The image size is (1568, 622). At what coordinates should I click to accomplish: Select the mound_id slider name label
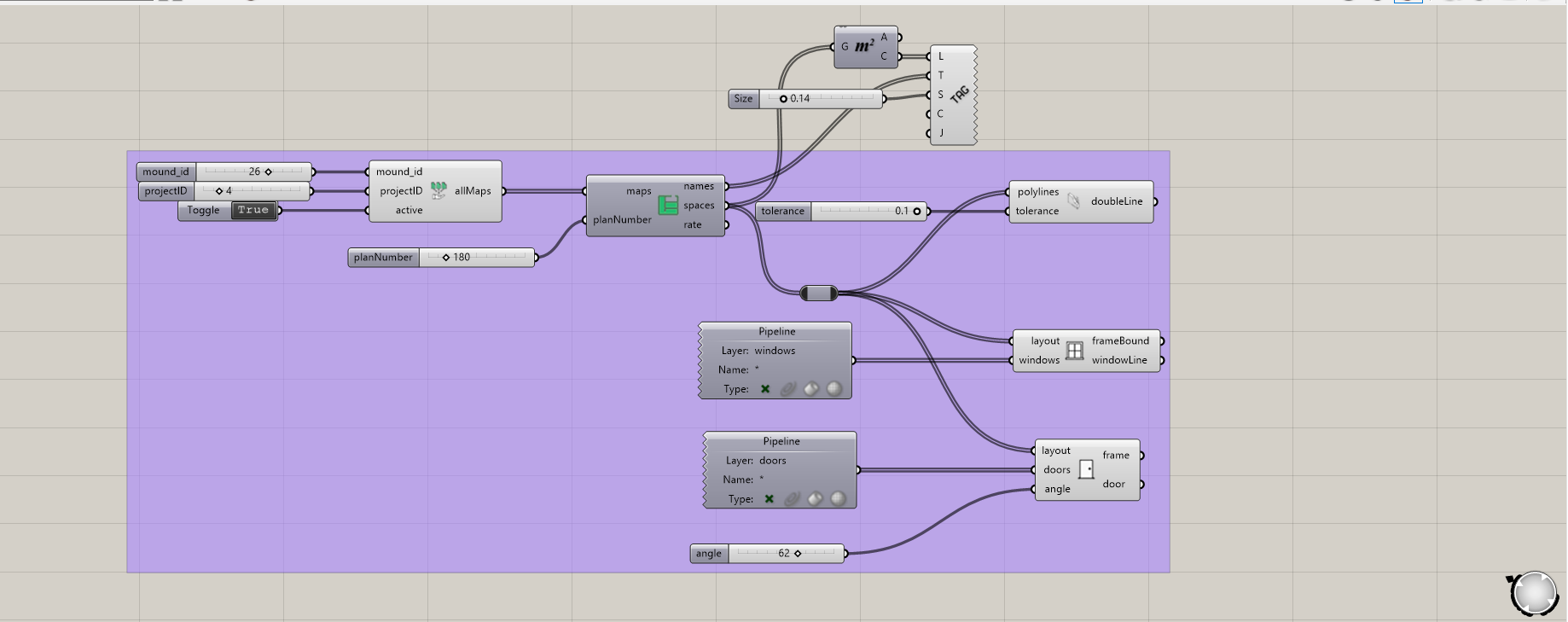coord(166,171)
